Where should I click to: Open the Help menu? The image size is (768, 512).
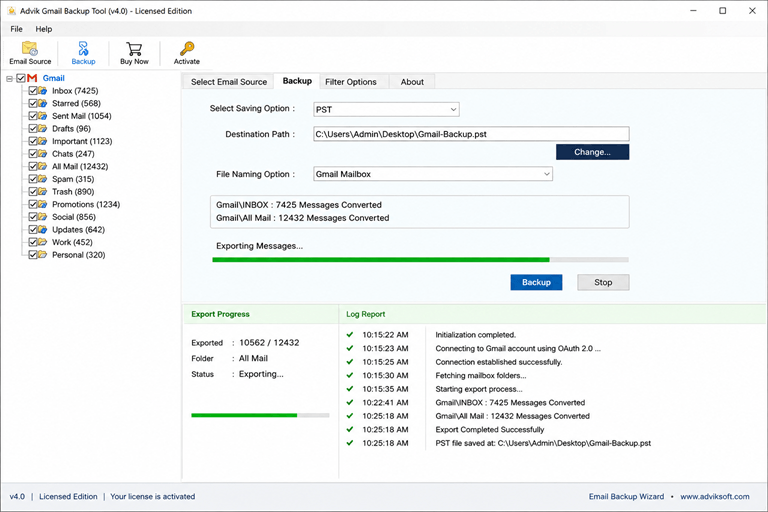point(44,29)
